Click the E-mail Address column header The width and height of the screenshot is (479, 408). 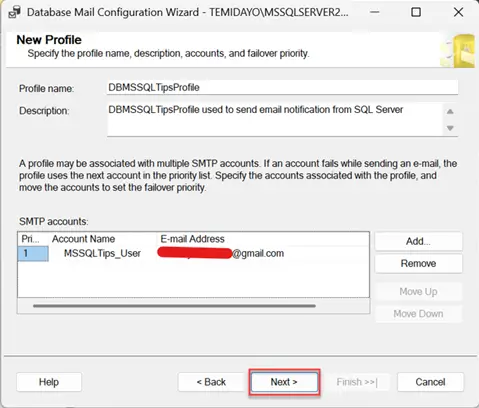(x=192, y=239)
